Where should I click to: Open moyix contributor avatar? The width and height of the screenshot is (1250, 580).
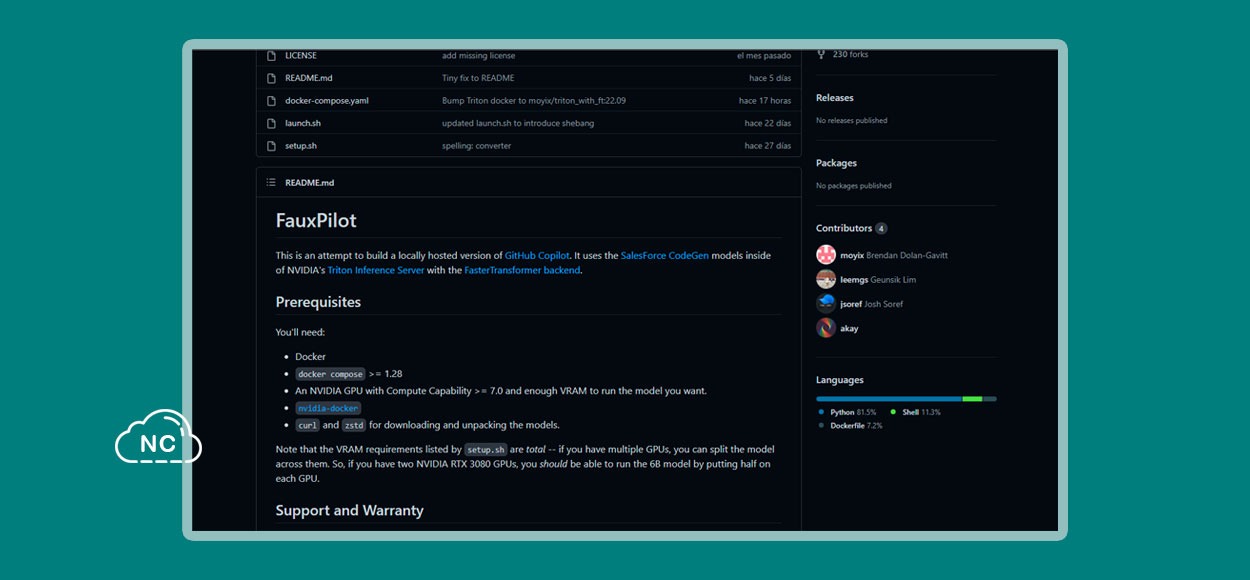click(826, 255)
